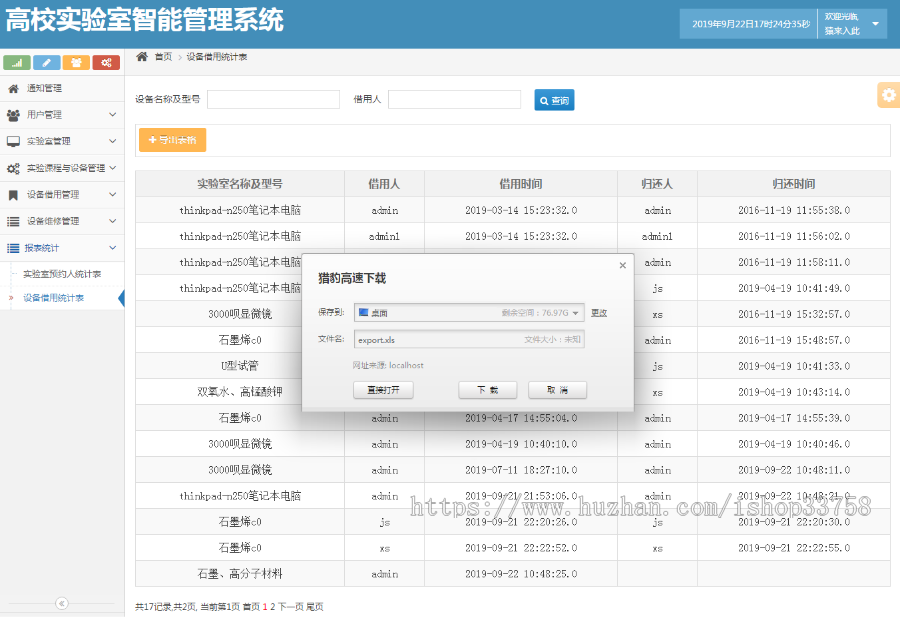
Task: Open the save location dropdown next to 76.97G
Action: (x=575, y=313)
